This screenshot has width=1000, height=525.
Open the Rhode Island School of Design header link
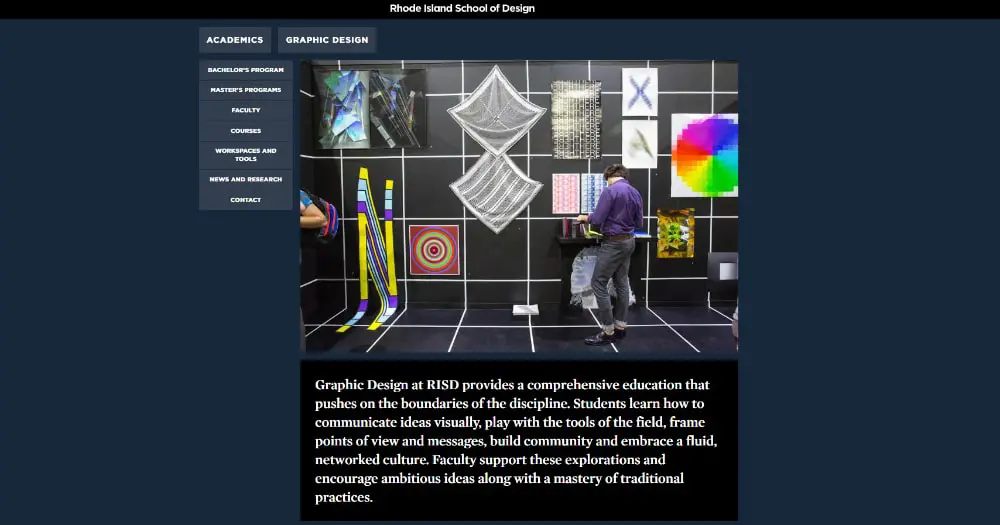pyautogui.click(x=462, y=8)
